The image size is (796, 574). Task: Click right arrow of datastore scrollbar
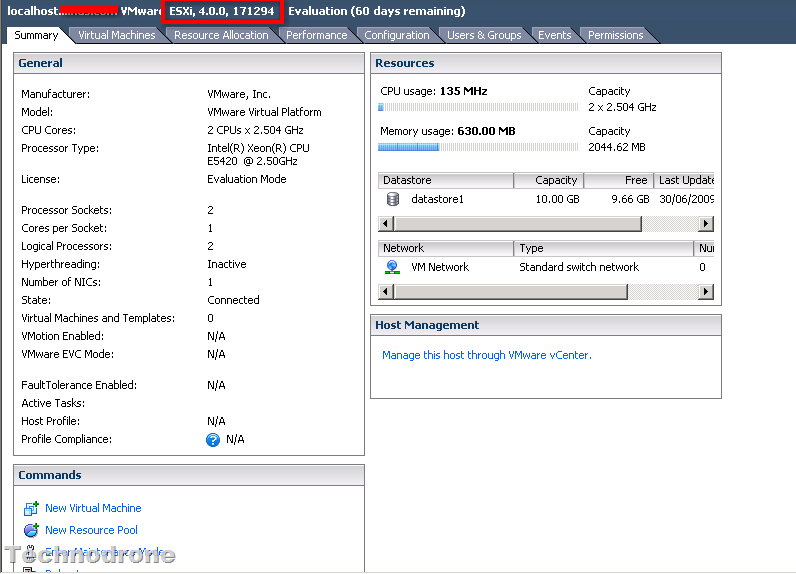click(706, 223)
